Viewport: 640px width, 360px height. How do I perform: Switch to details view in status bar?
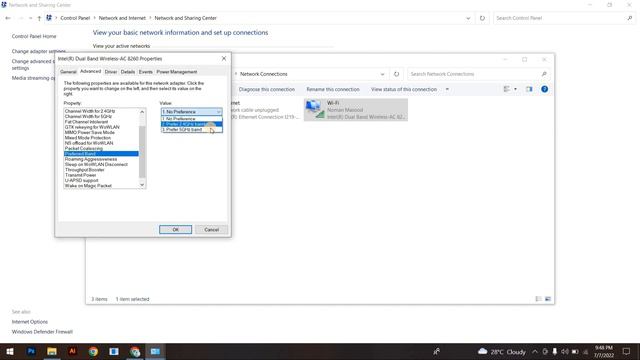(x=538, y=299)
